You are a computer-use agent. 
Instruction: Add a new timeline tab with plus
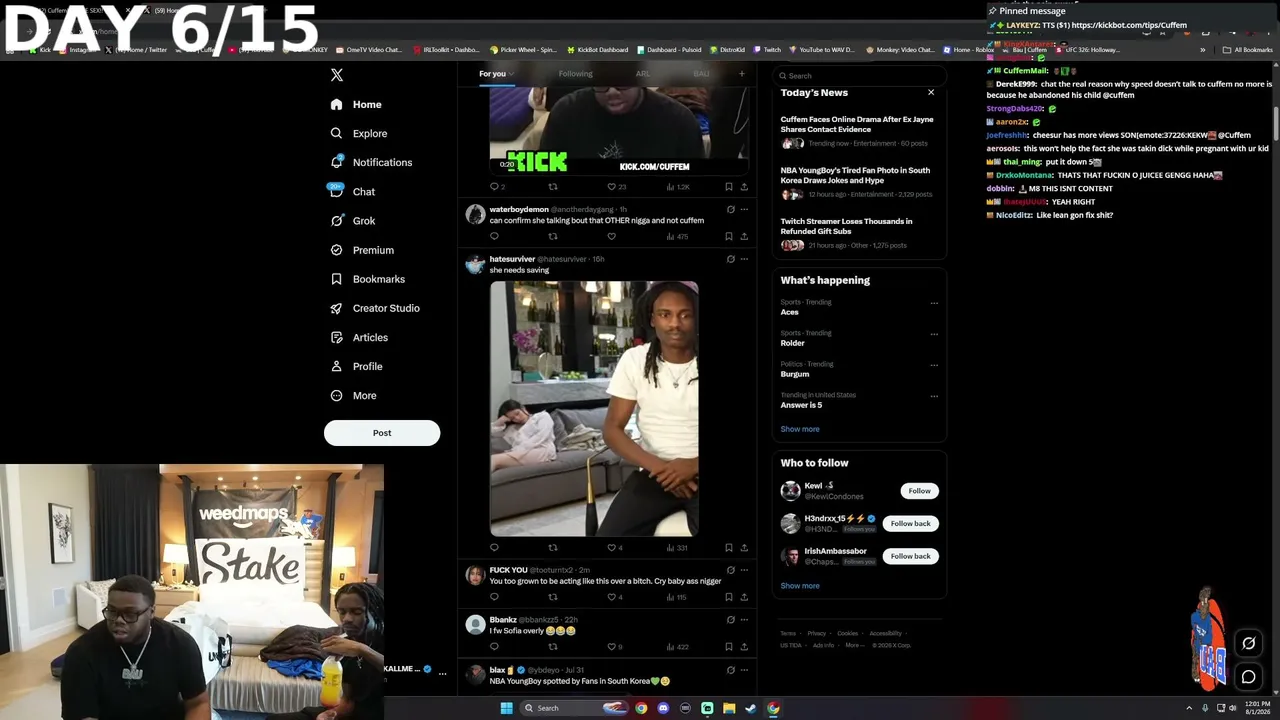(741, 73)
